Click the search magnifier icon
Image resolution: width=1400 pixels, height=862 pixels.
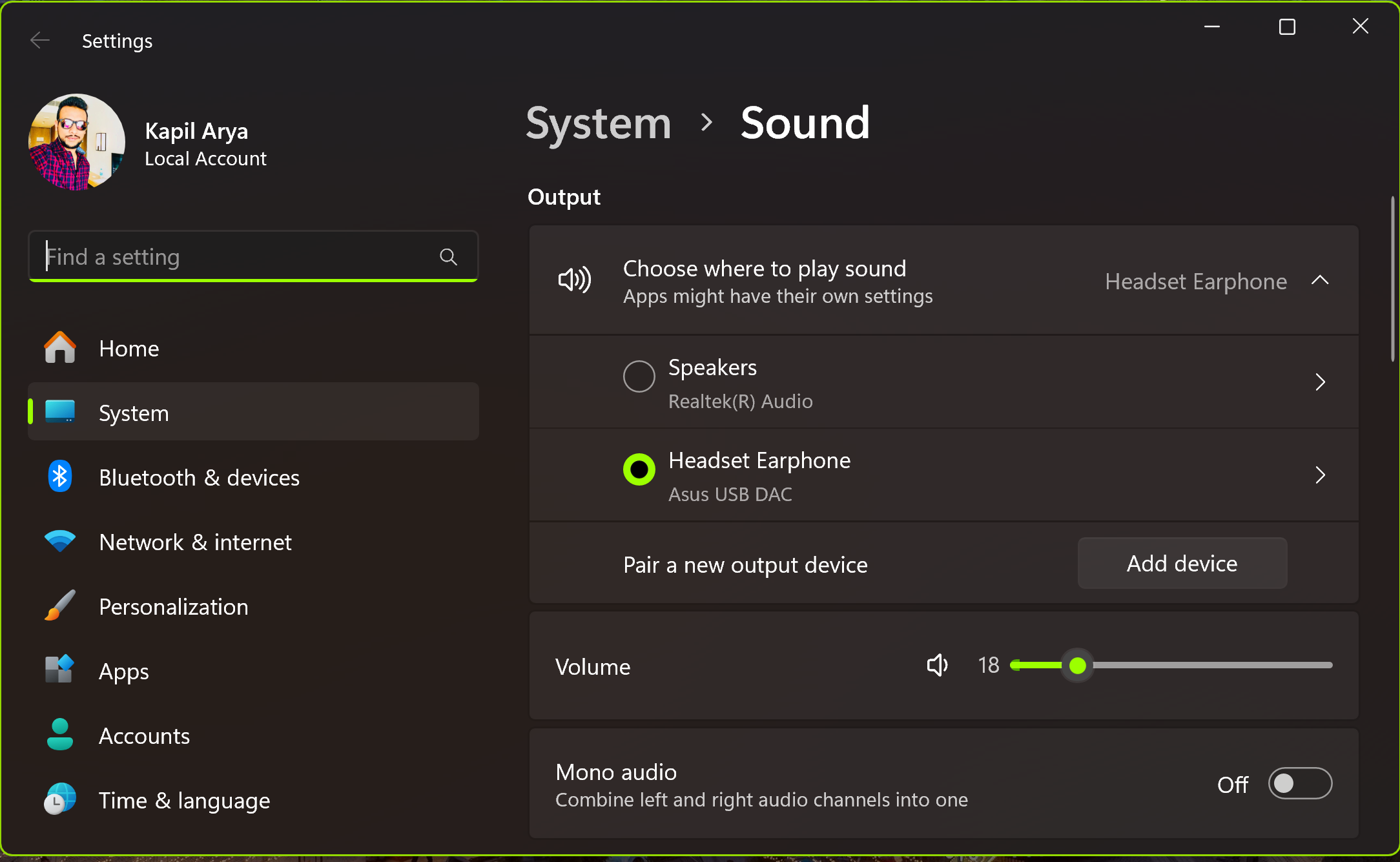pyautogui.click(x=448, y=257)
